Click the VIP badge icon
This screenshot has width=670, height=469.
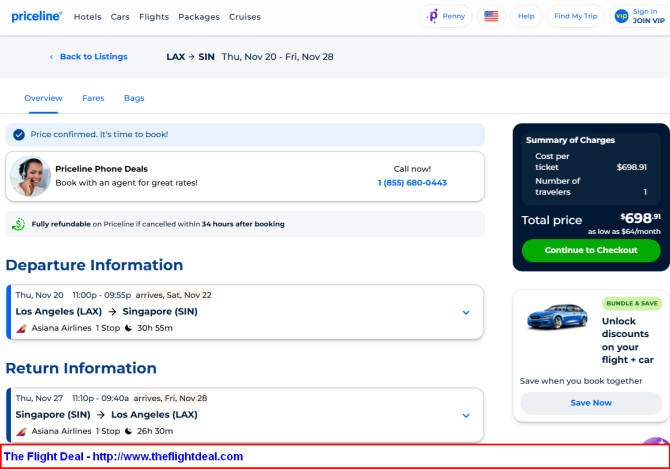(x=621, y=16)
